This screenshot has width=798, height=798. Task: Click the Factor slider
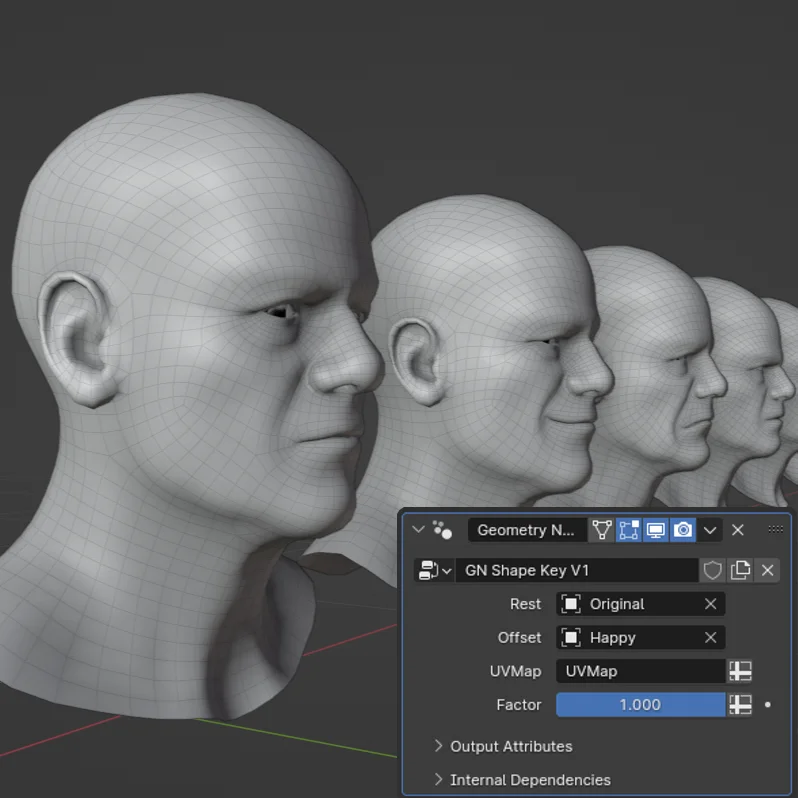point(640,705)
